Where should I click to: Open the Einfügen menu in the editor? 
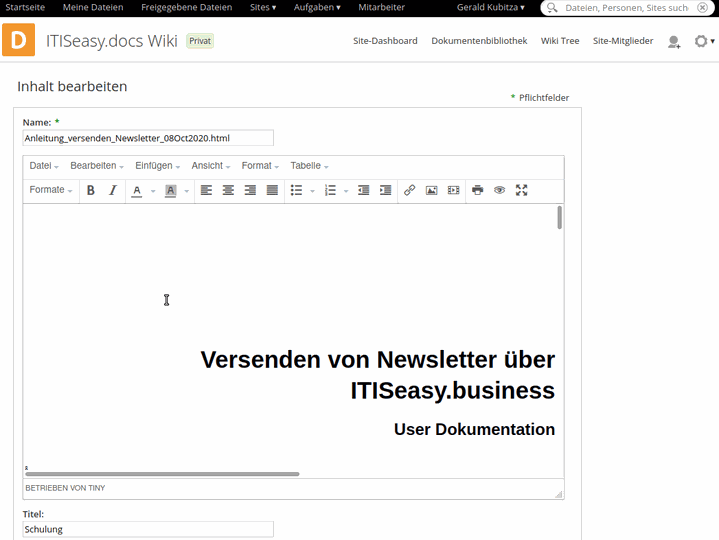(x=158, y=166)
